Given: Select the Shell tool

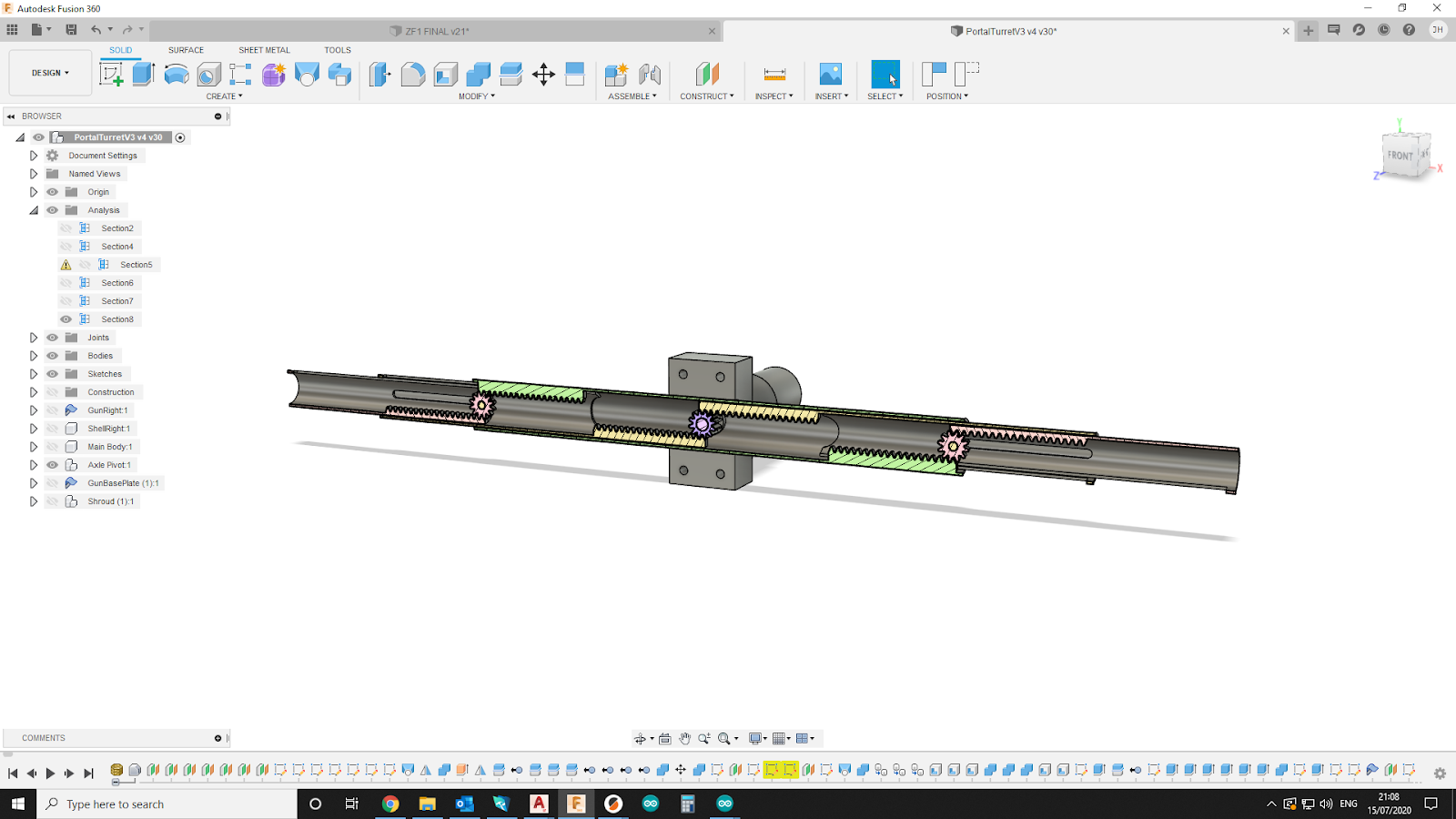Looking at the screenshot, I should pos(446,74).
